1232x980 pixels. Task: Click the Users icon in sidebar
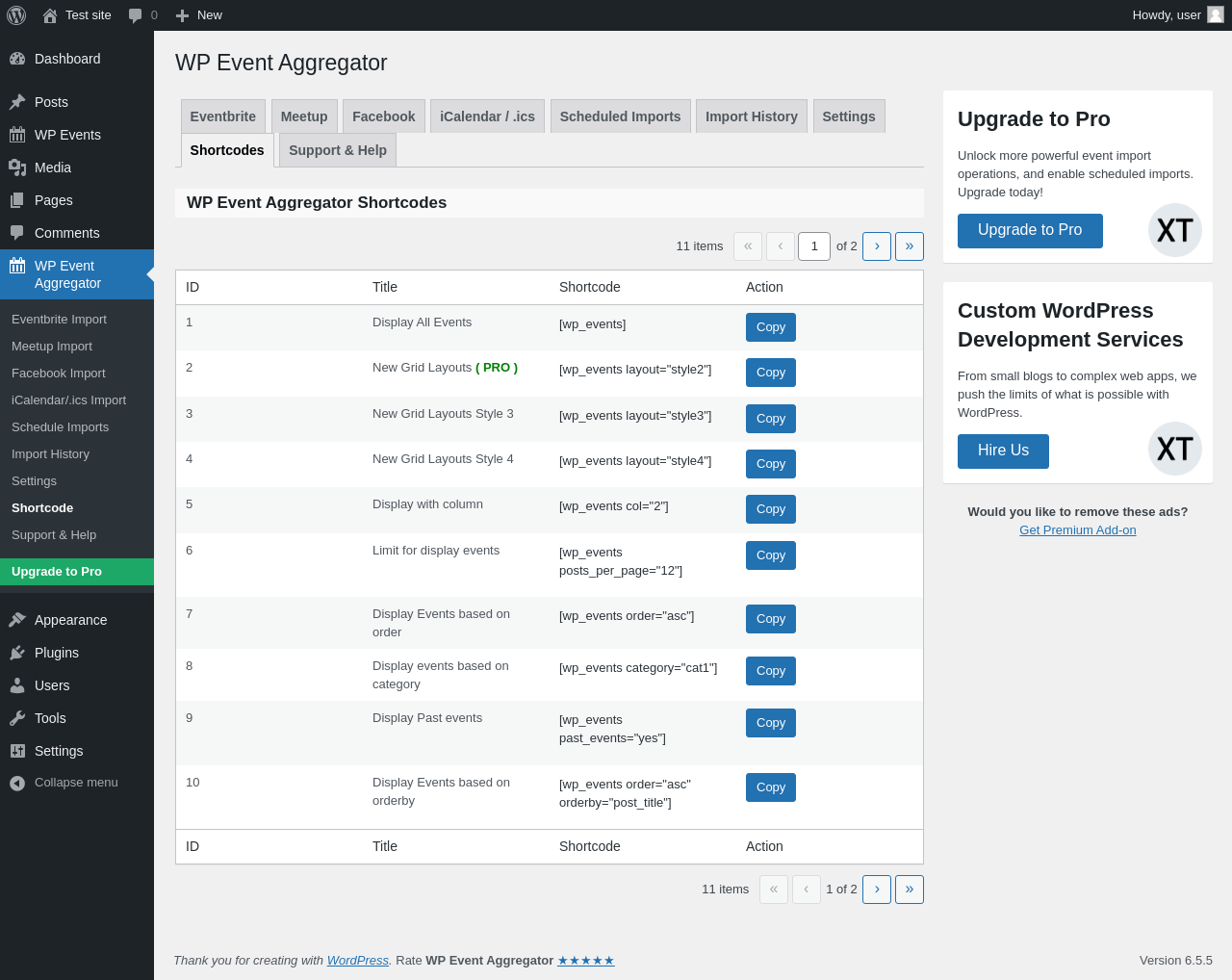click(17, 685)
